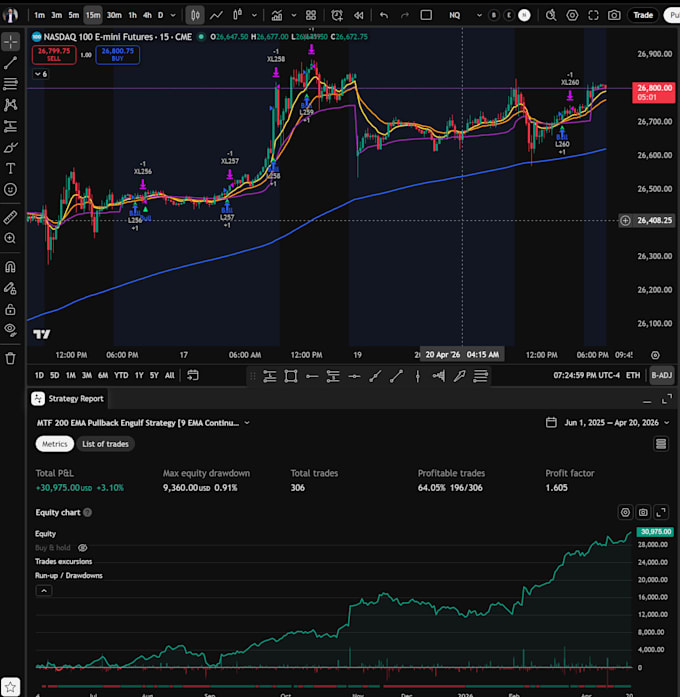680x697 pixels.
Task: Open the emoji and icons tool
Action: (11, 190)
